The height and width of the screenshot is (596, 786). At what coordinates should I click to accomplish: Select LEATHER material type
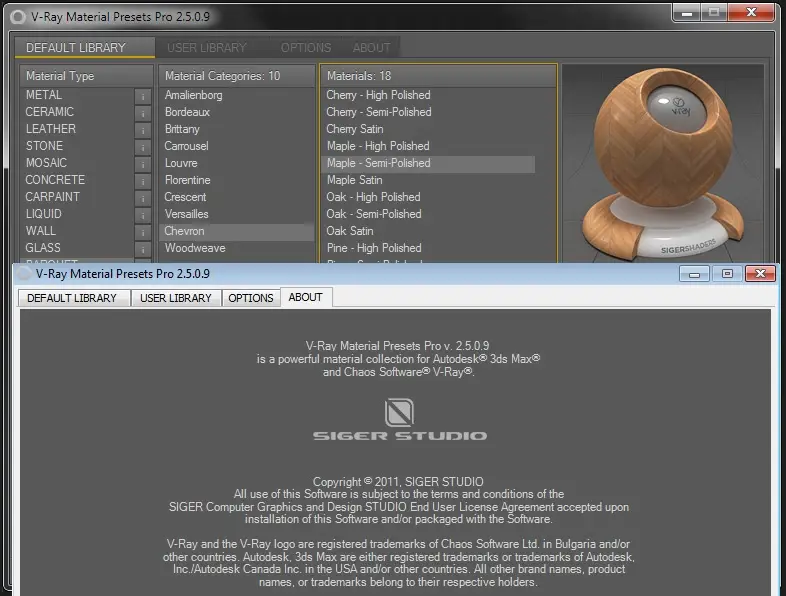point(77,129)
